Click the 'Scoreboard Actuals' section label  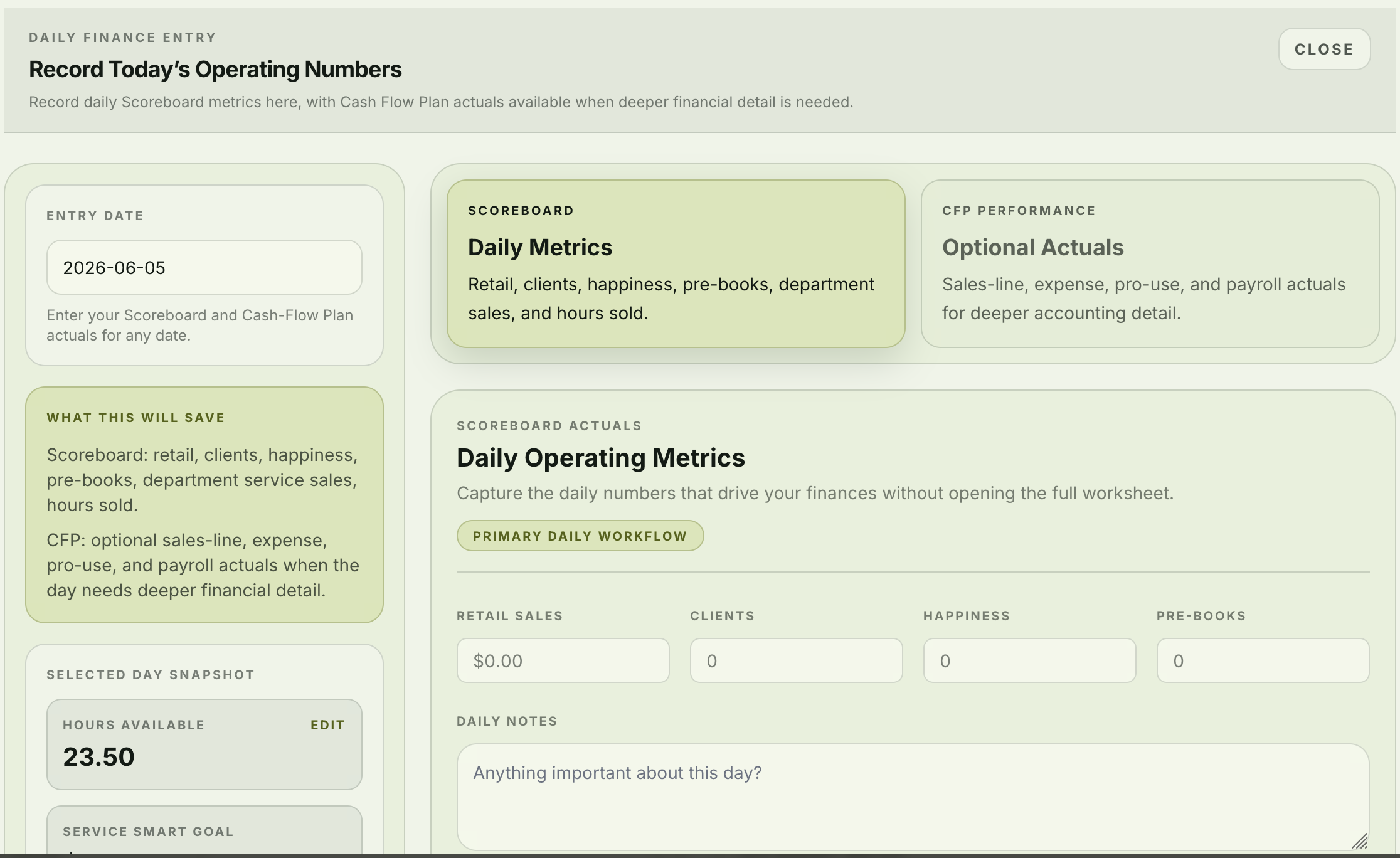(549, 426)
